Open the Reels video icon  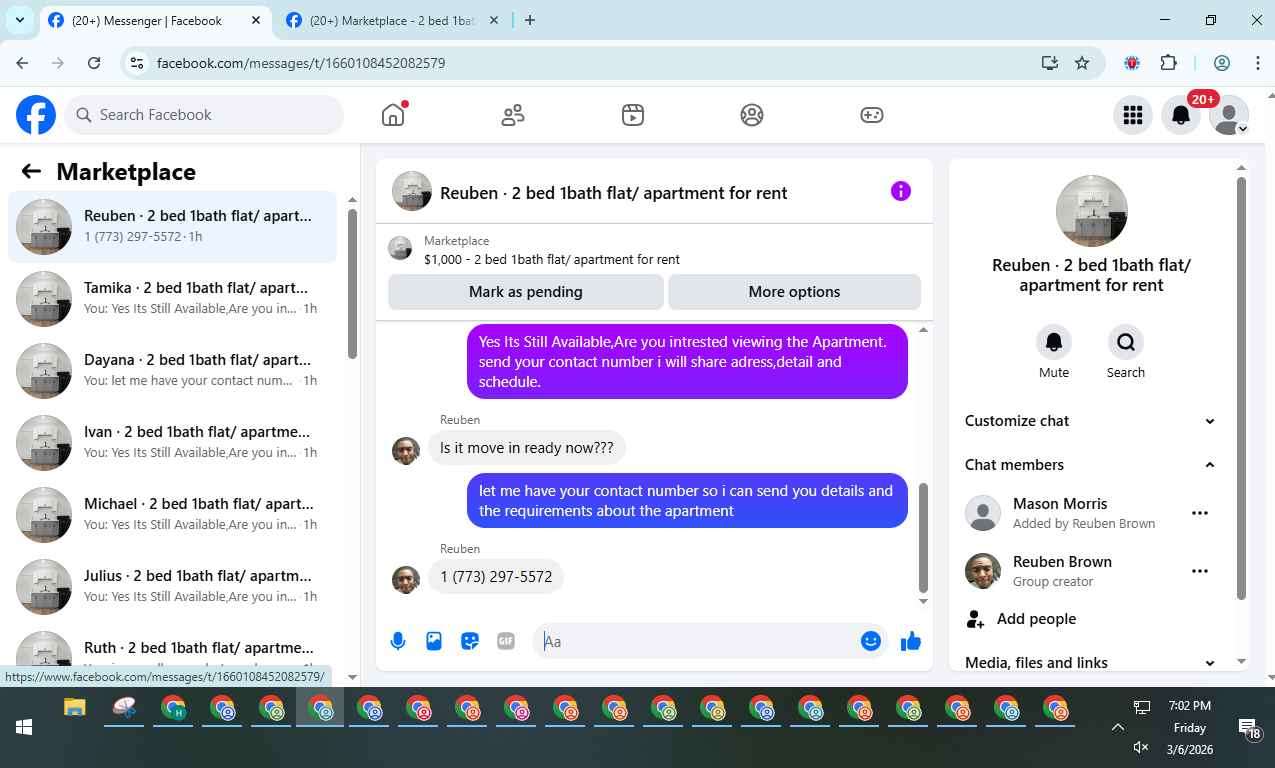coord(632,115)
